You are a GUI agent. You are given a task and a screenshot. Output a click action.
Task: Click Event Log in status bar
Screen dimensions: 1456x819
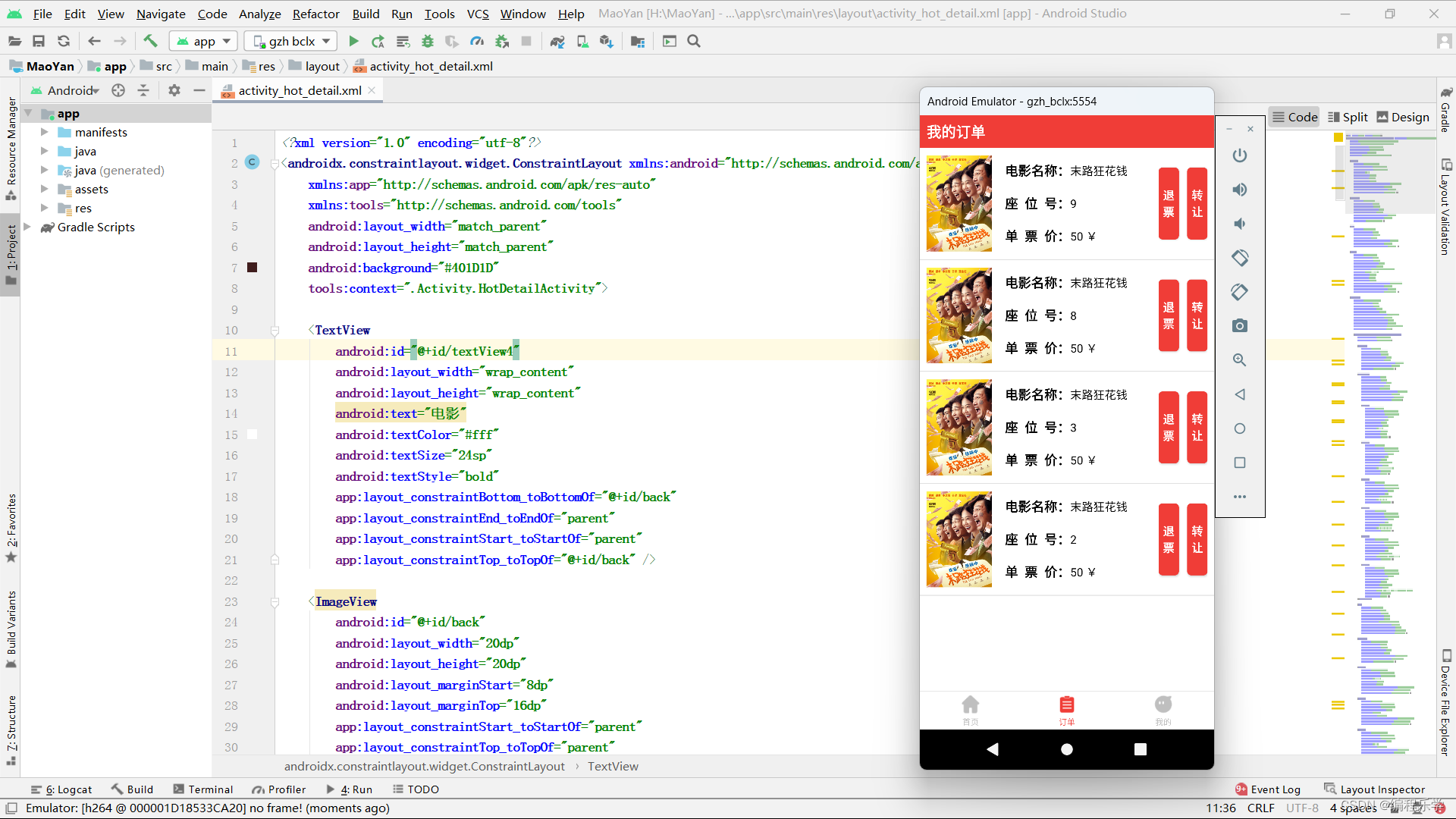point(1267,789)
